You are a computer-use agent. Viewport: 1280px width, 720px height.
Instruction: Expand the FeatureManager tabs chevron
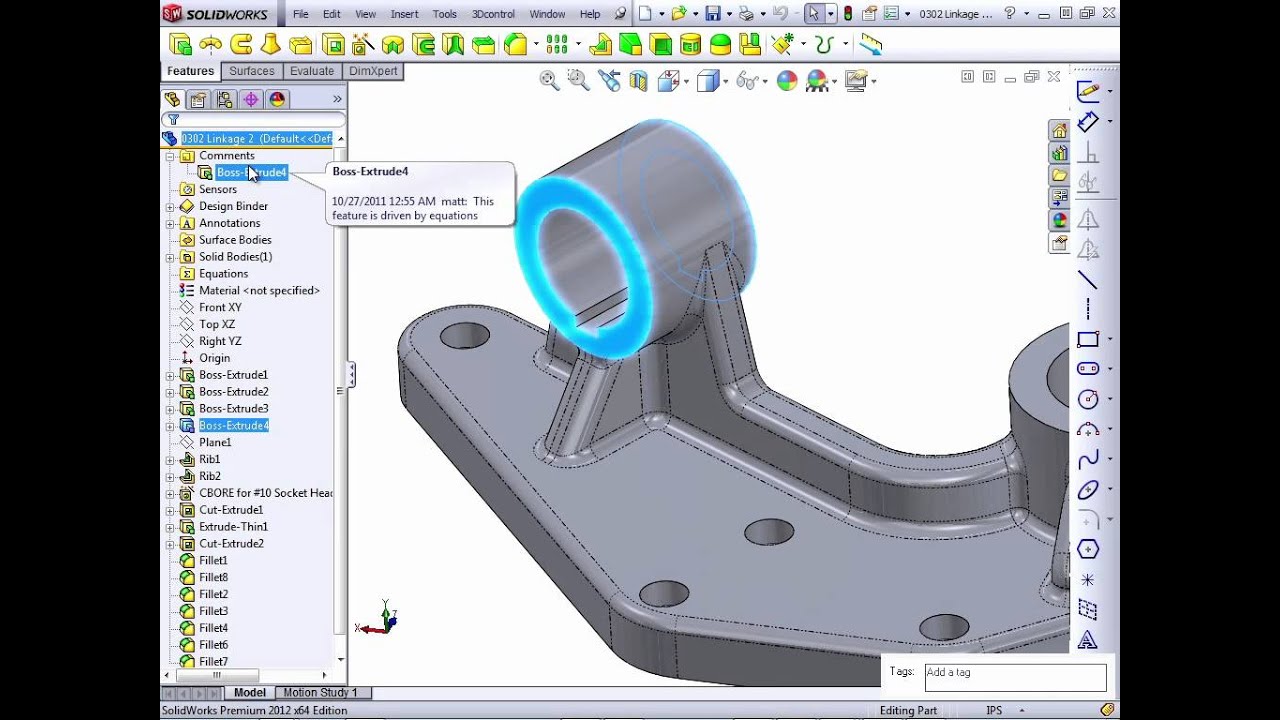[337, 99]
